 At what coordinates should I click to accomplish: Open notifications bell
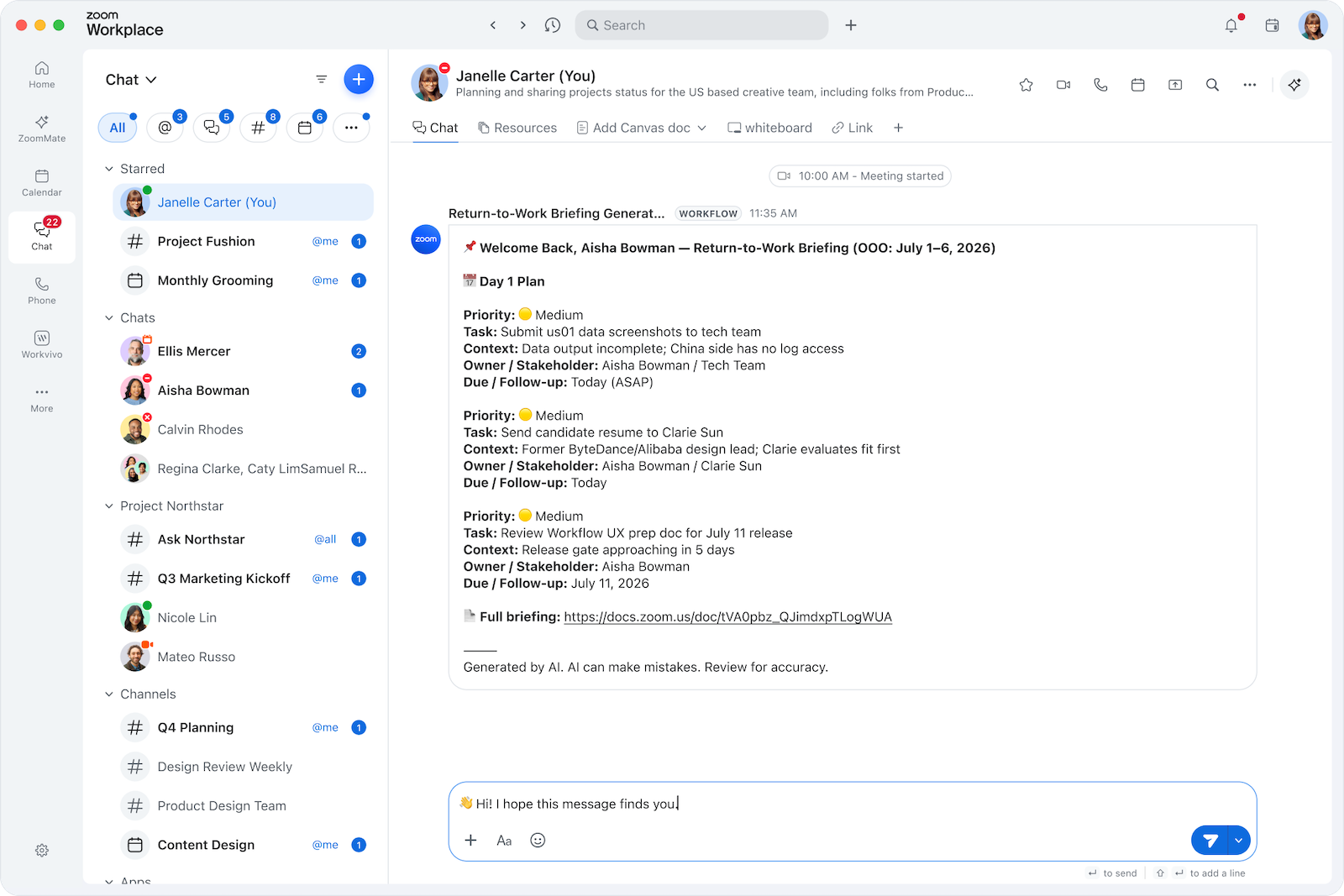(x=1231, y=25)
